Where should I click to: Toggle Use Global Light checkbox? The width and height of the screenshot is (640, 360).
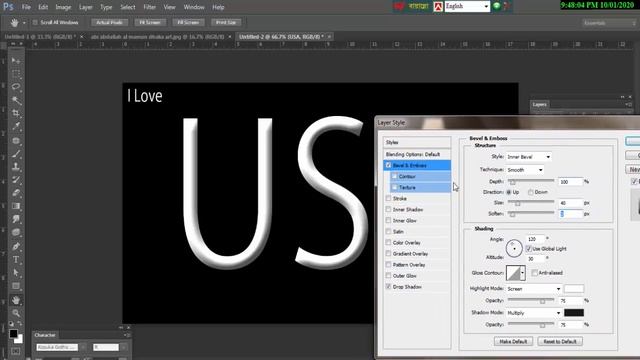click(x=529, y=249)
